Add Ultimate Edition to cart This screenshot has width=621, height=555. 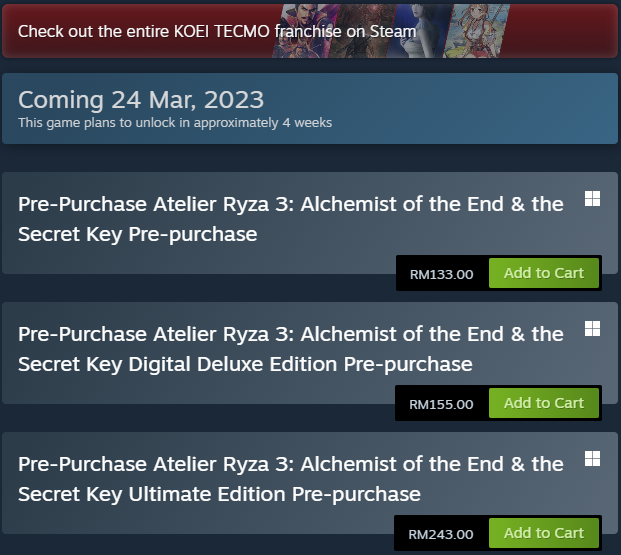(x=543, y=533)
